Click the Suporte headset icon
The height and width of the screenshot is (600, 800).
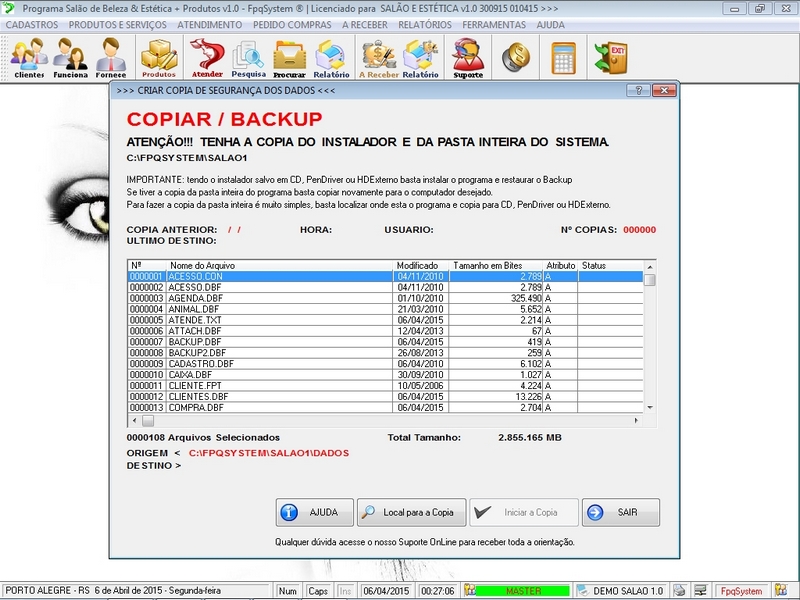[x=467, y=57]
